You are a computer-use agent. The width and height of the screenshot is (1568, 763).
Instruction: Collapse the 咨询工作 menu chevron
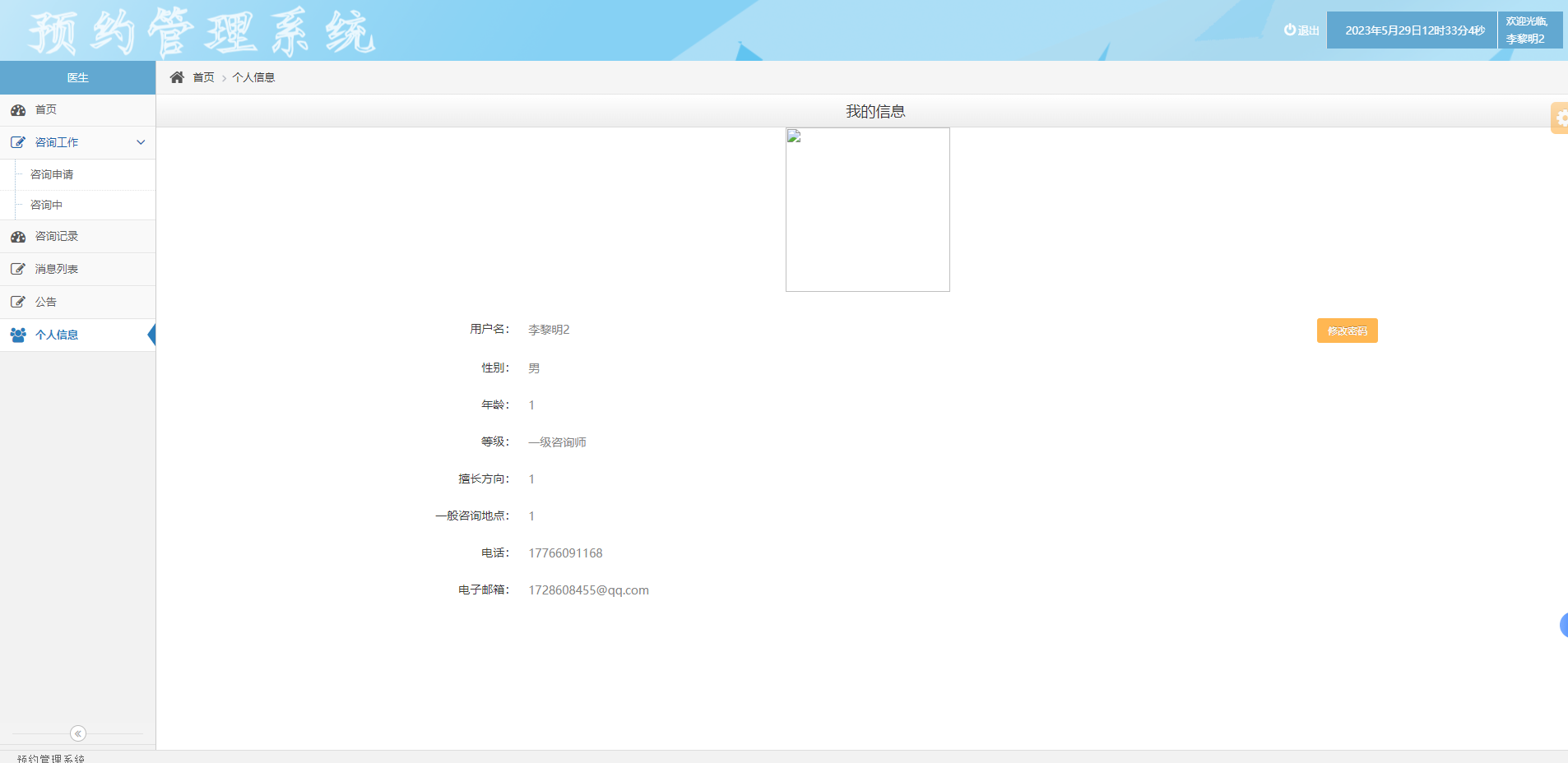141,142
